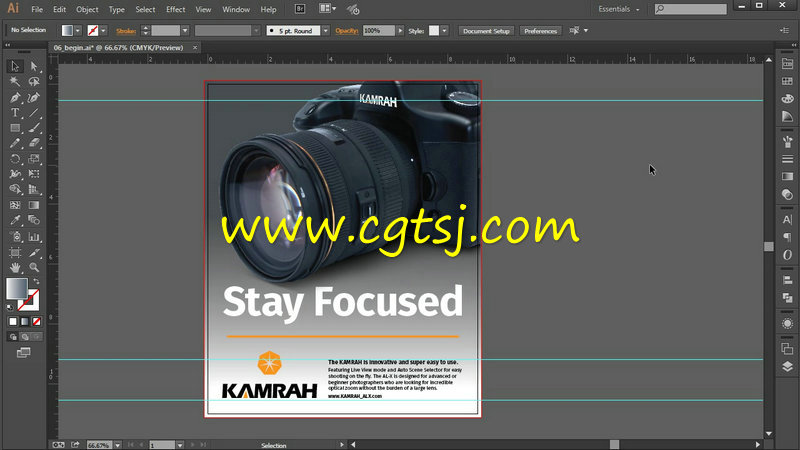Swap fill and stroke colors

pos(36,282)
